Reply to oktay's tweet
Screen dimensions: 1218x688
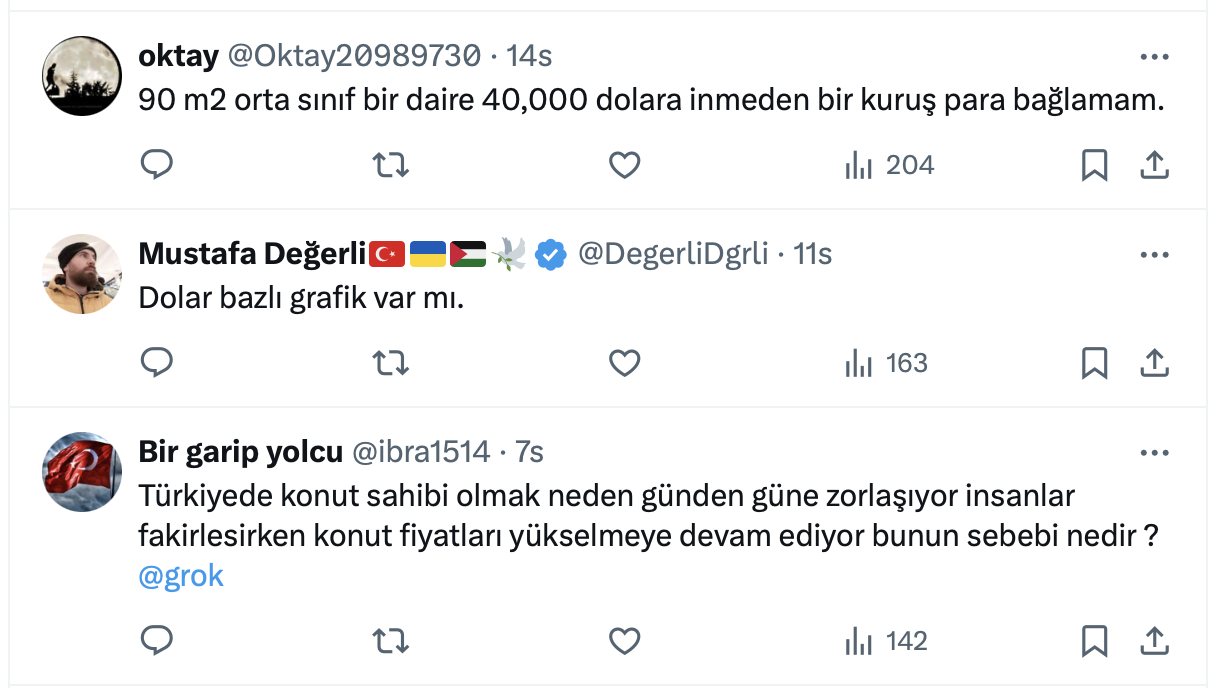pyautogui.click(x=157, y=164)
